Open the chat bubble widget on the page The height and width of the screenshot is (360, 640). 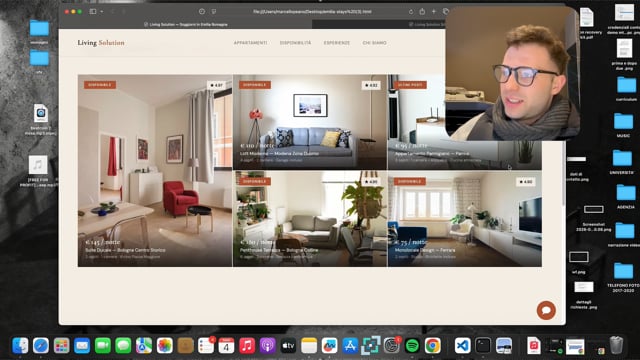pyautogui.click(x=546, y=310)
